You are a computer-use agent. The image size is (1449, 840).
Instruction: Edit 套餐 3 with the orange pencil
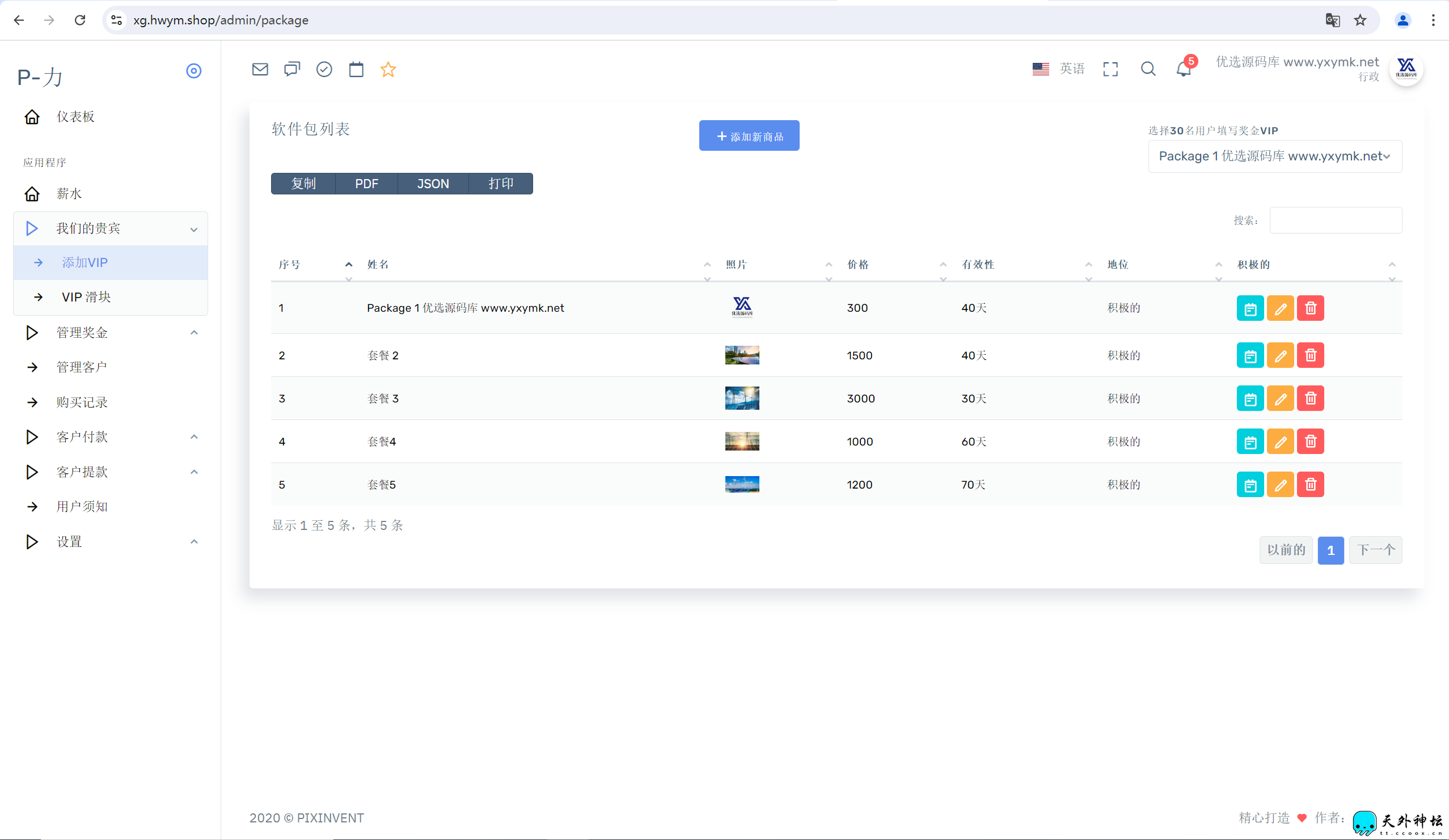click(1280, 398)
